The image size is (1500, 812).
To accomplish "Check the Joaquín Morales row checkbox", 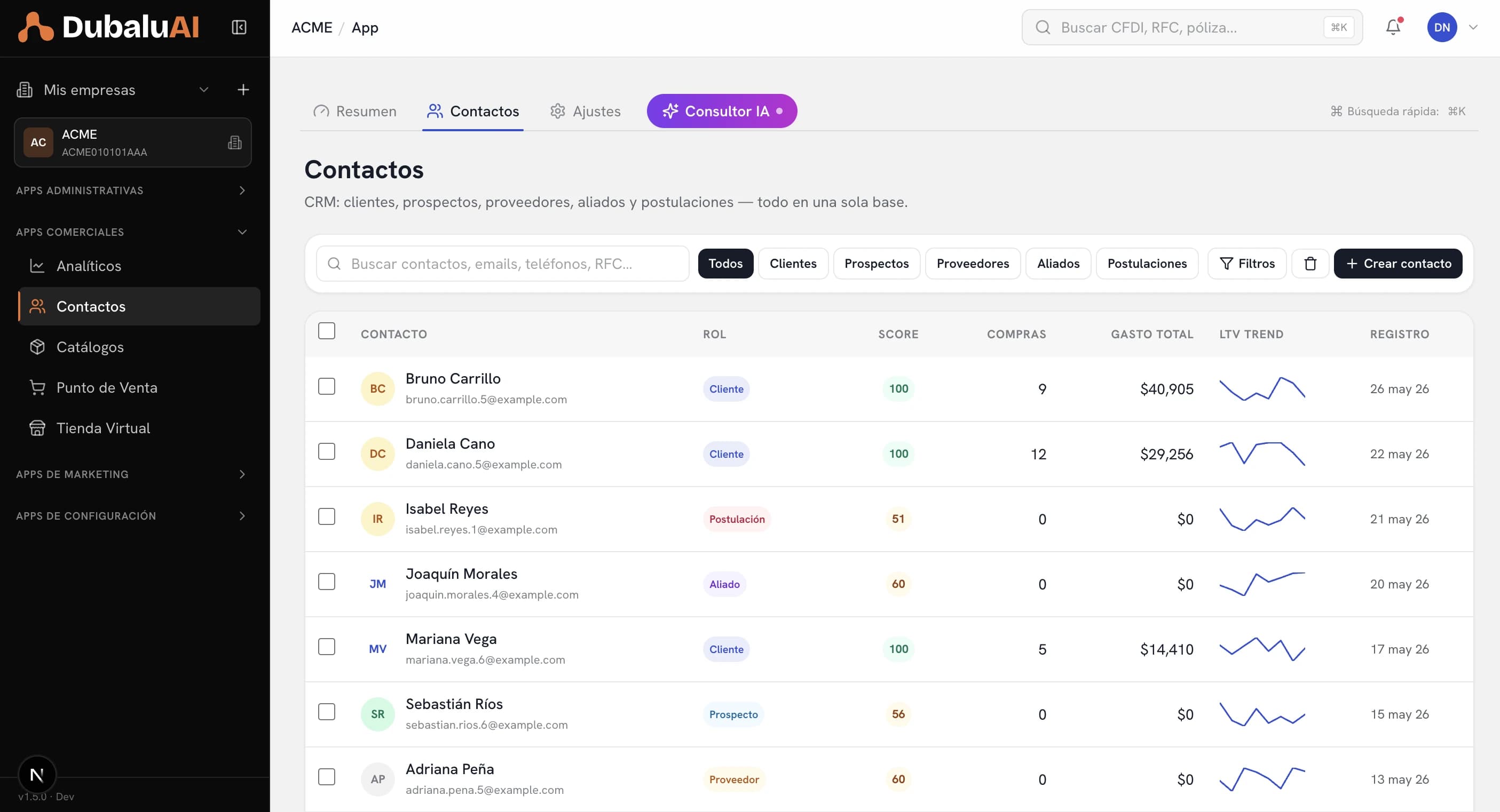I will [x=327, y=582].
